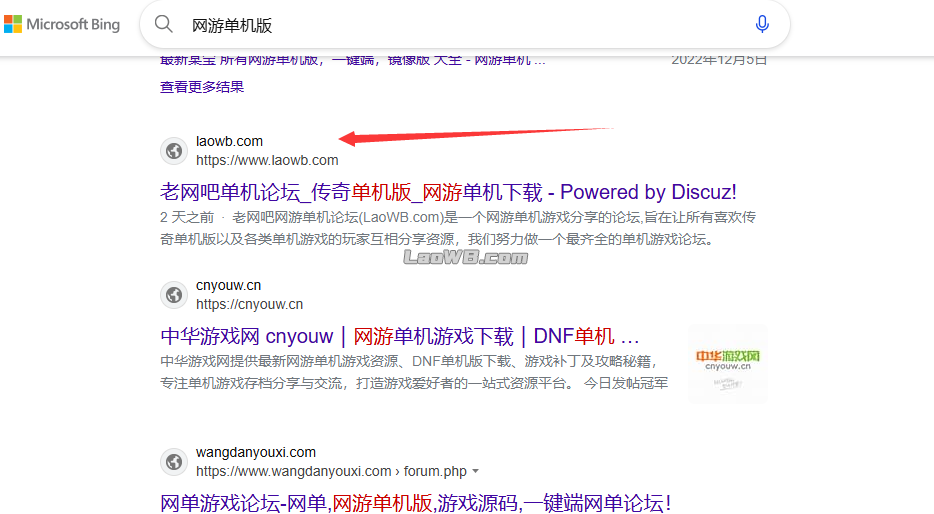Open the https://cnyouw.cn URL
This screenshot has height=514, width=934.
click(x=249, y=304)
